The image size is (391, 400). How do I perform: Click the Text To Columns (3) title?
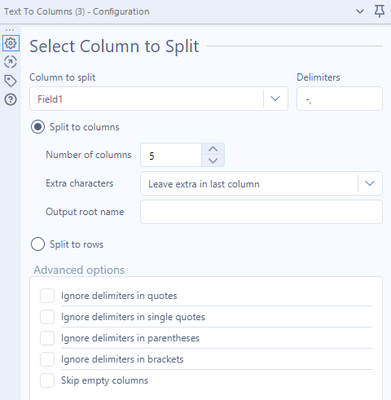[77, 12]
